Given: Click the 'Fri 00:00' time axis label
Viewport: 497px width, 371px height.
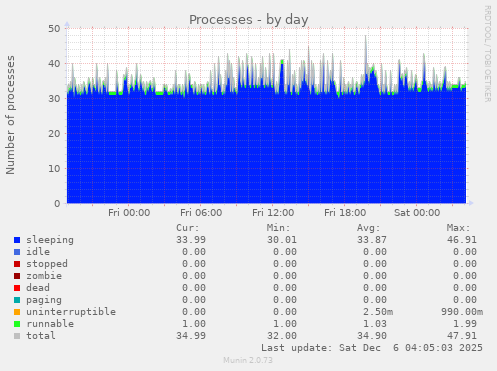Looking at the screenshot, I should [129, 213].
